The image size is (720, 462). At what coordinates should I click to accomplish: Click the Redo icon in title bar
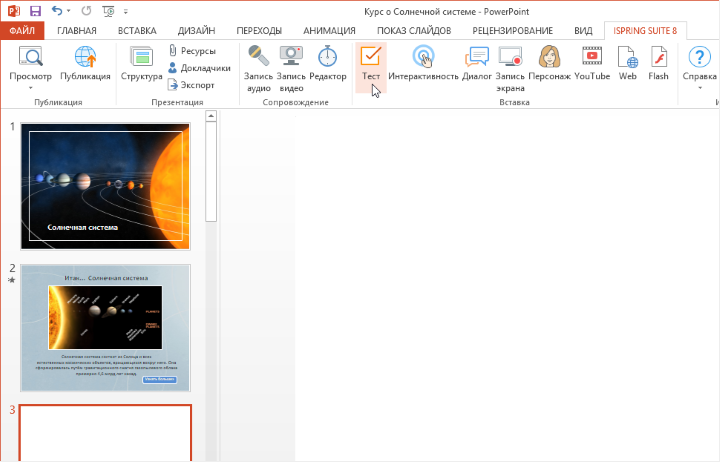86,11
